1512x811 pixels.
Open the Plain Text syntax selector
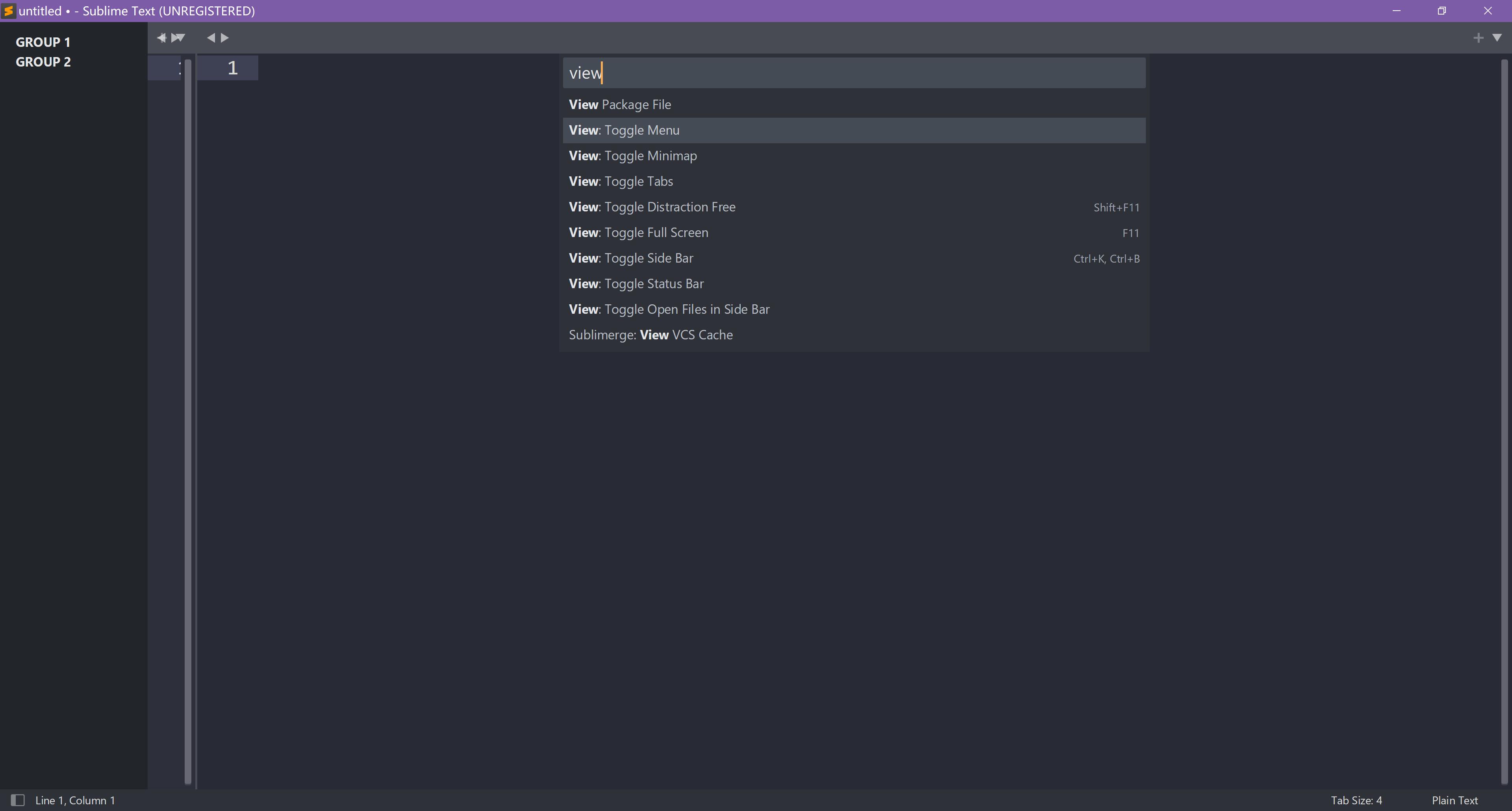point(1455,800)
